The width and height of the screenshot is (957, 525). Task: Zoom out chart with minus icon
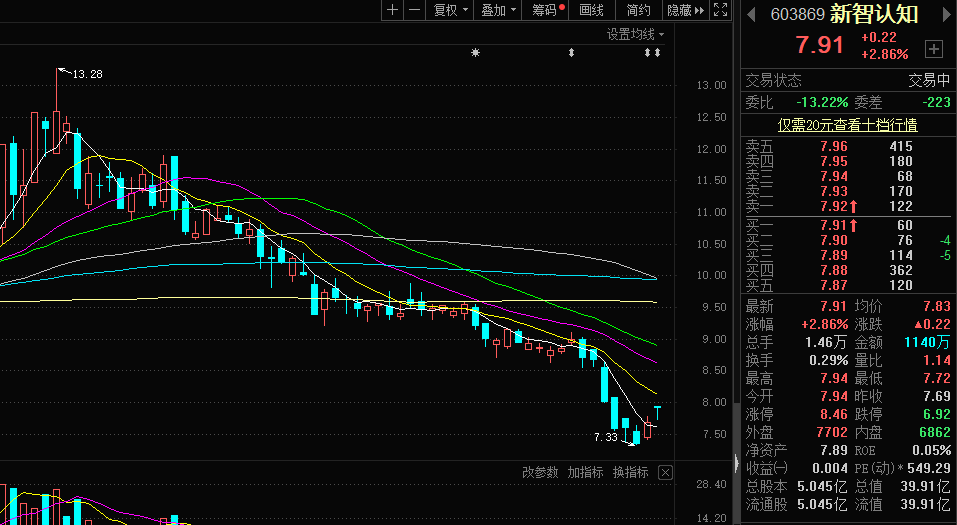tap(414, 10)
